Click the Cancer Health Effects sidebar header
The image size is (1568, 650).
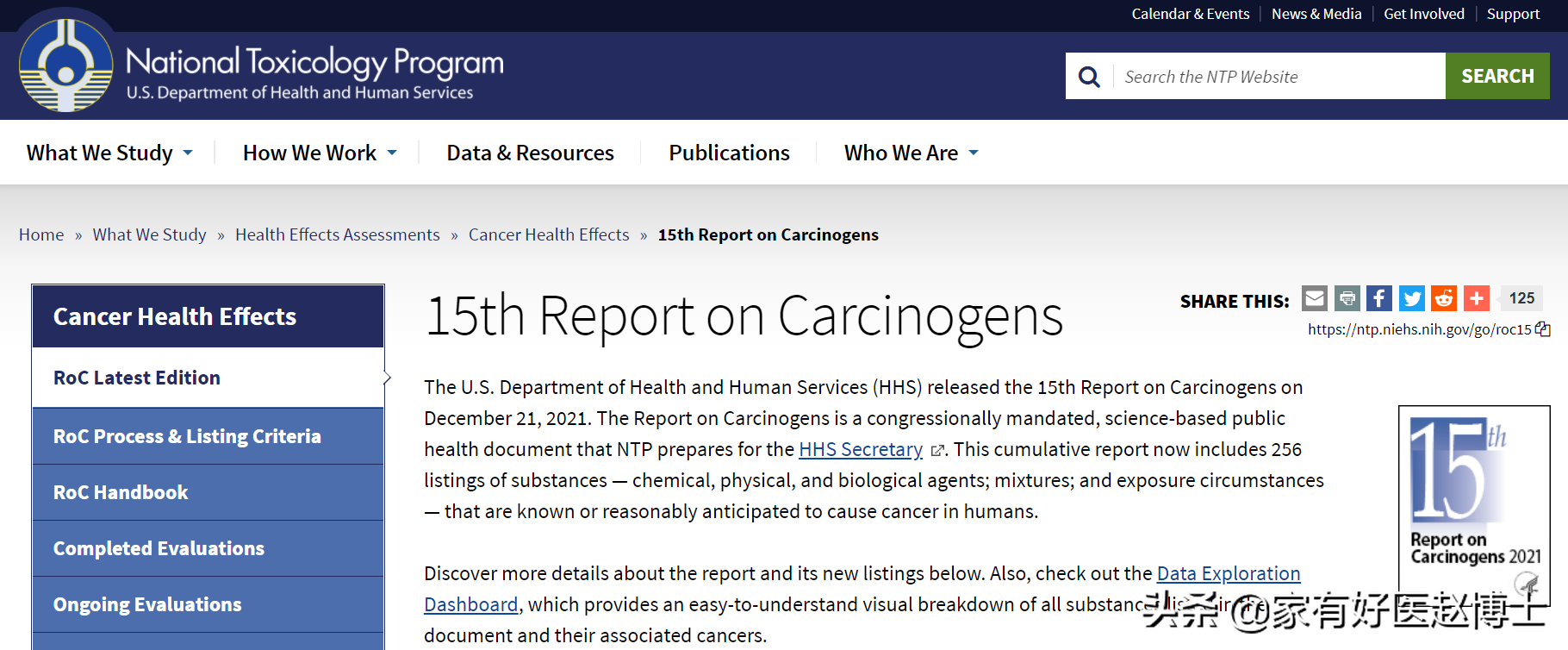(x=208, y=316)
